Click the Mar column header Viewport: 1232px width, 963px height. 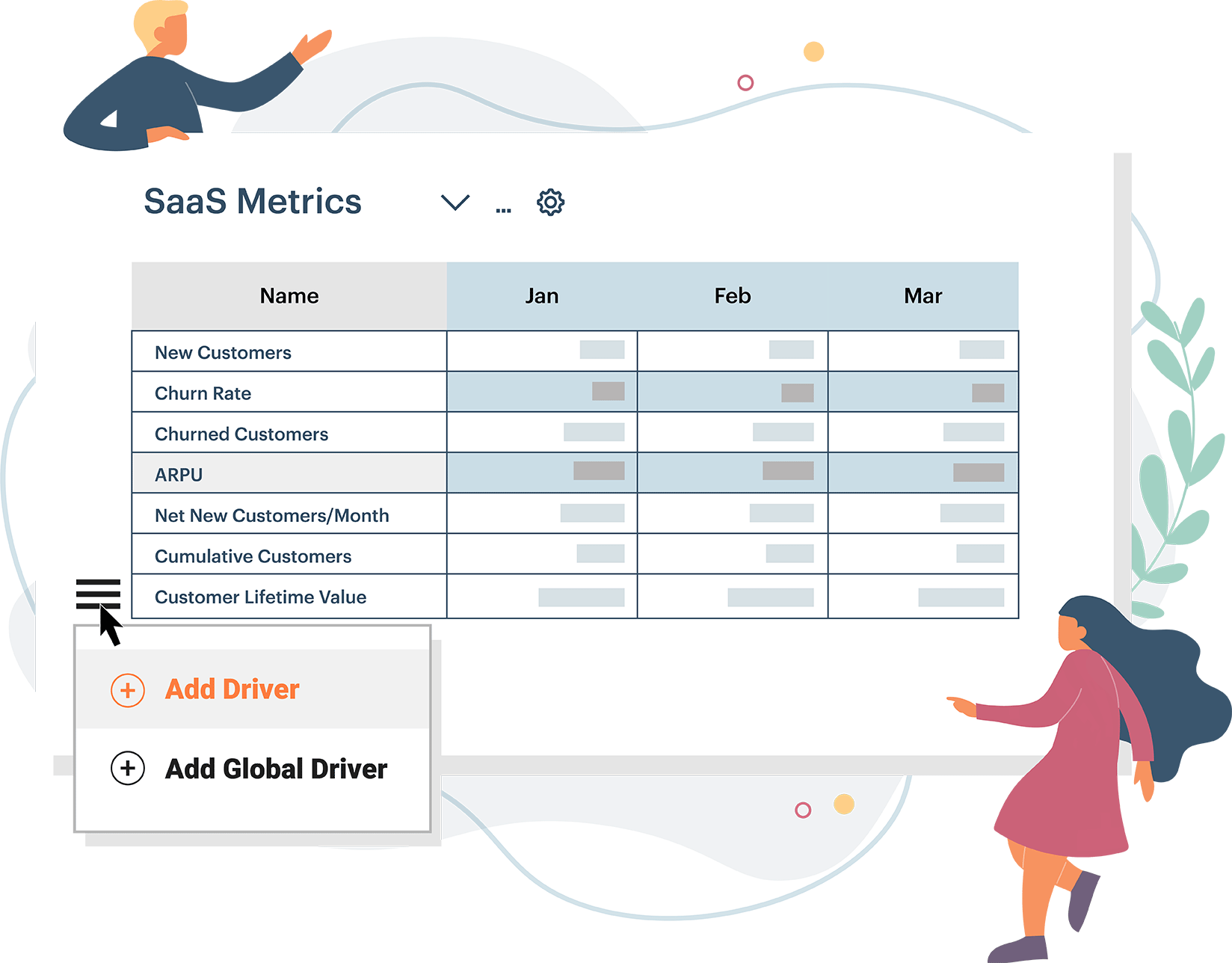[923, 296]
